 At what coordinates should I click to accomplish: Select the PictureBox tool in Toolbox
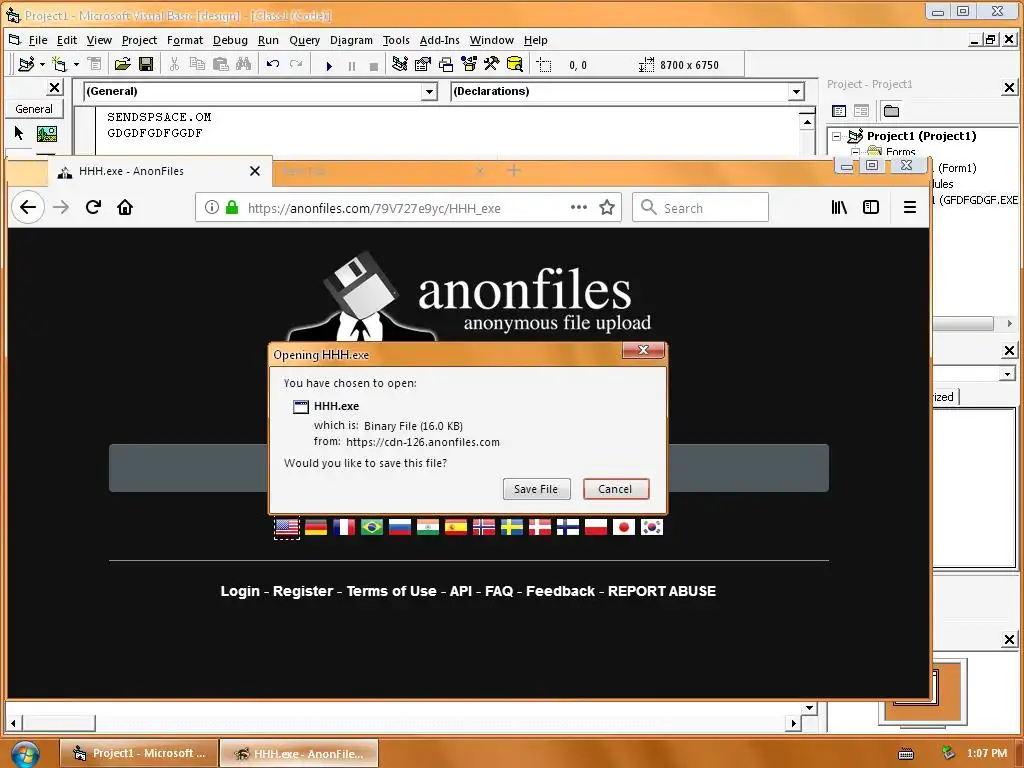pyautogui.click(x=46, y=133)
